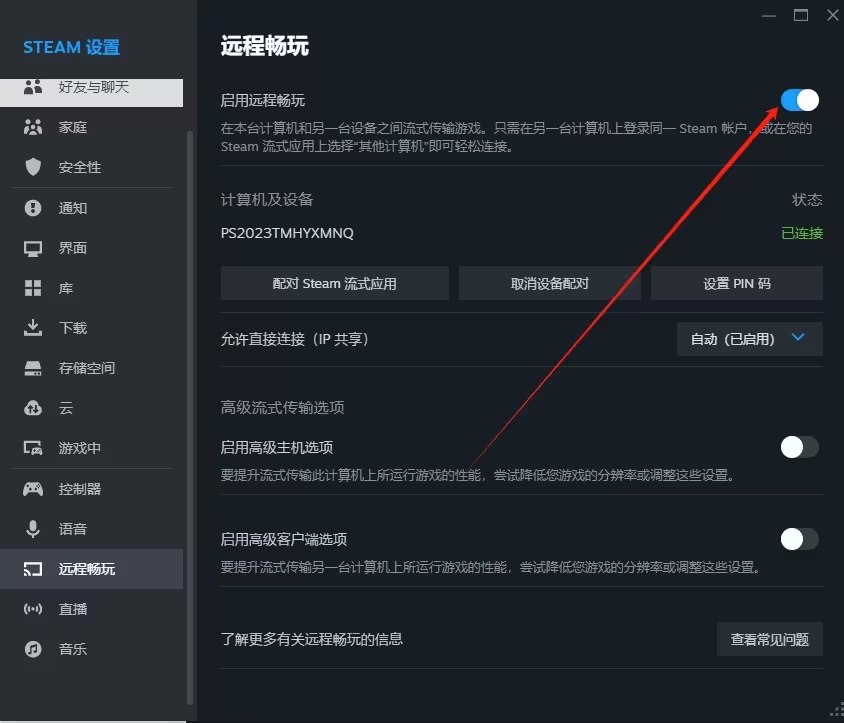Viewport: 844px width, 723px height.
Task: Click the Music (音乐) note icon
Action: (33, 649)
